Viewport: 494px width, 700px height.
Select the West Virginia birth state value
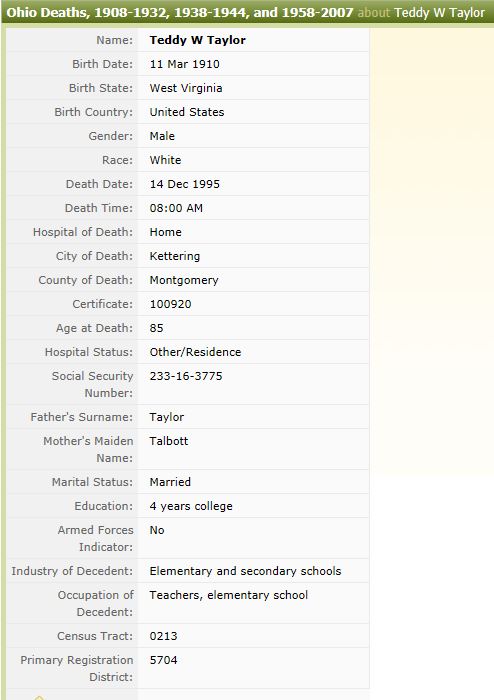pyautogui.click(x=186, y=88)
